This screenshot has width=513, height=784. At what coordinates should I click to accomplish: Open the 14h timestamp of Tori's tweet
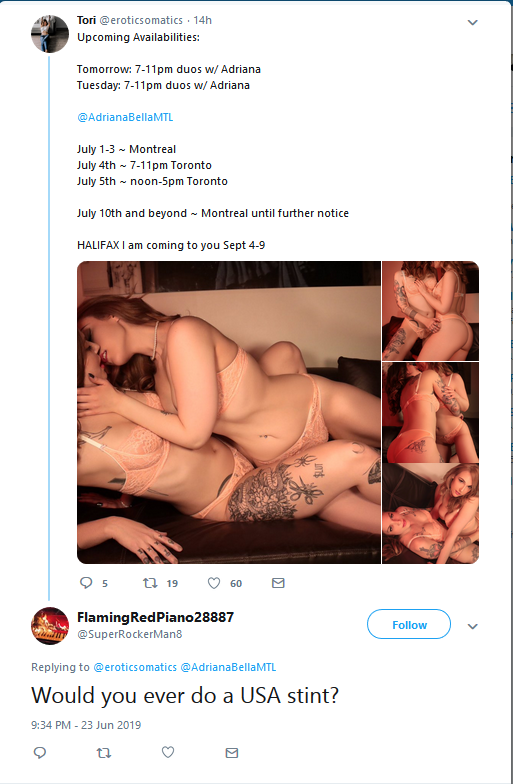(x=202, y=20)
